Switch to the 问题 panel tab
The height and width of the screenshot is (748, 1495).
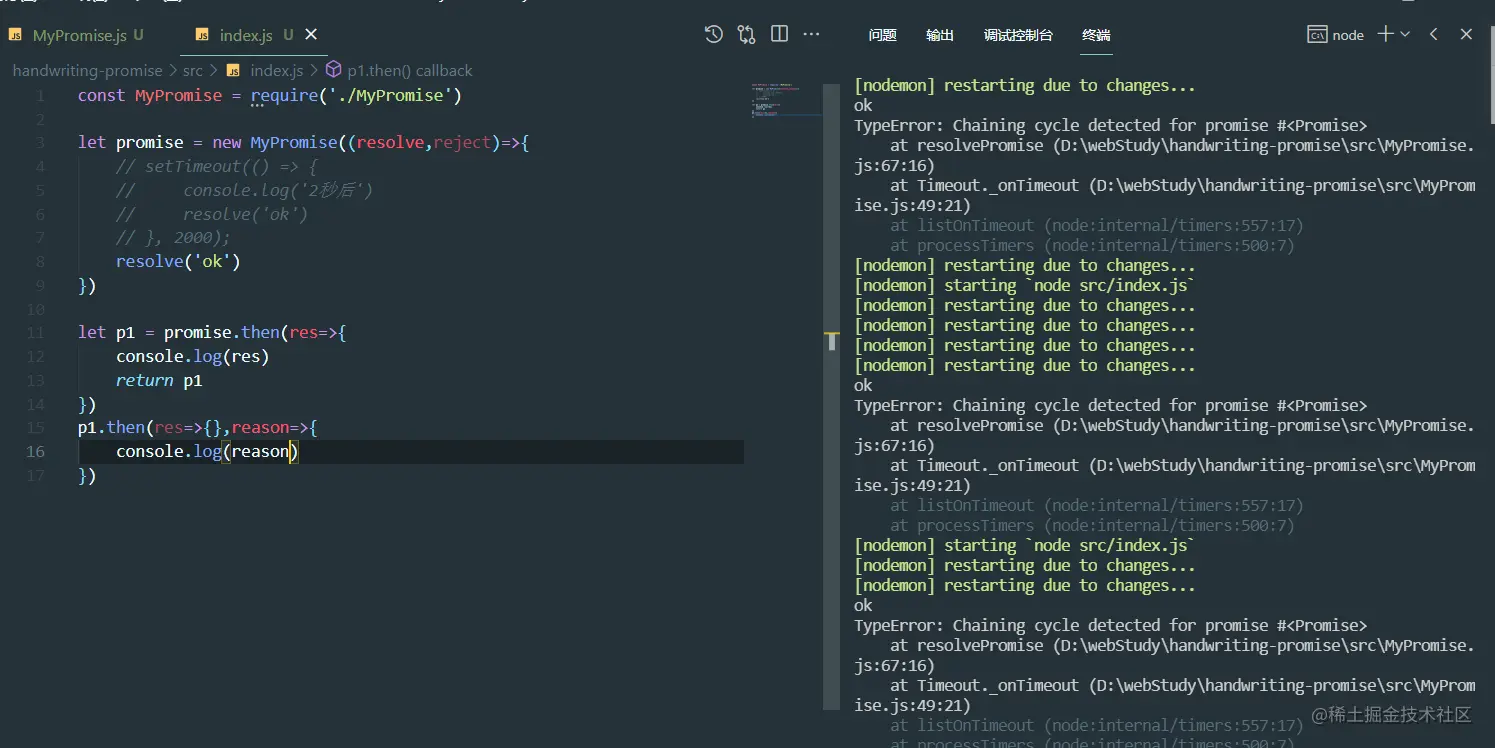tap(883, 35)
